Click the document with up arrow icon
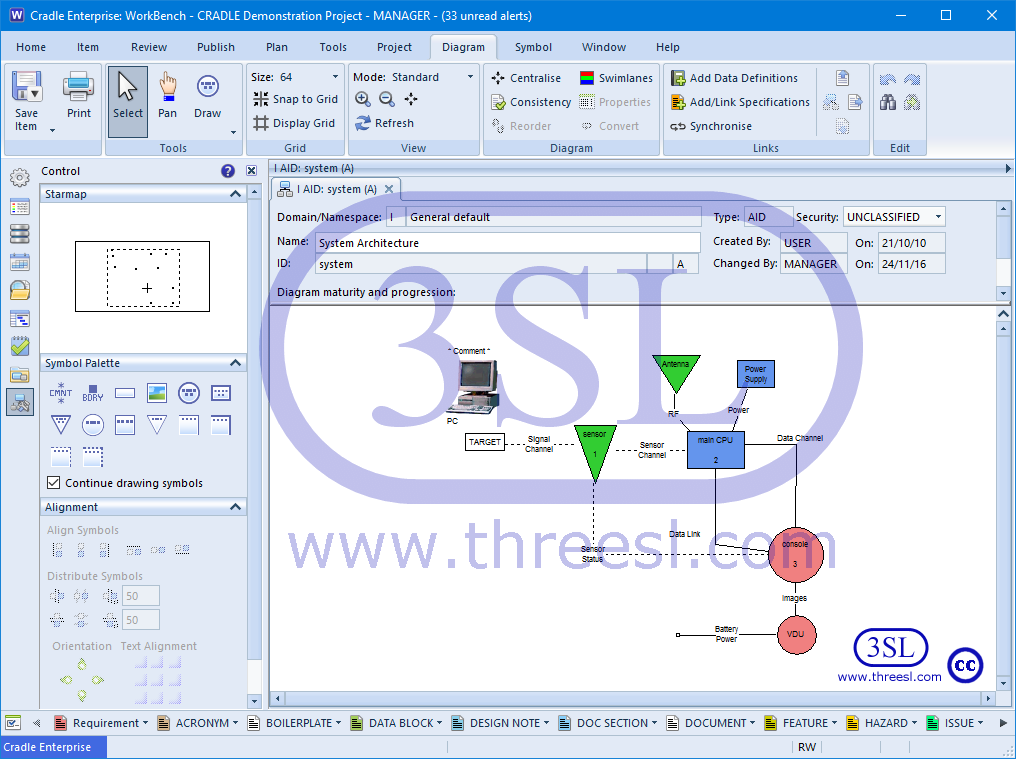 click(x=842, y=78)
